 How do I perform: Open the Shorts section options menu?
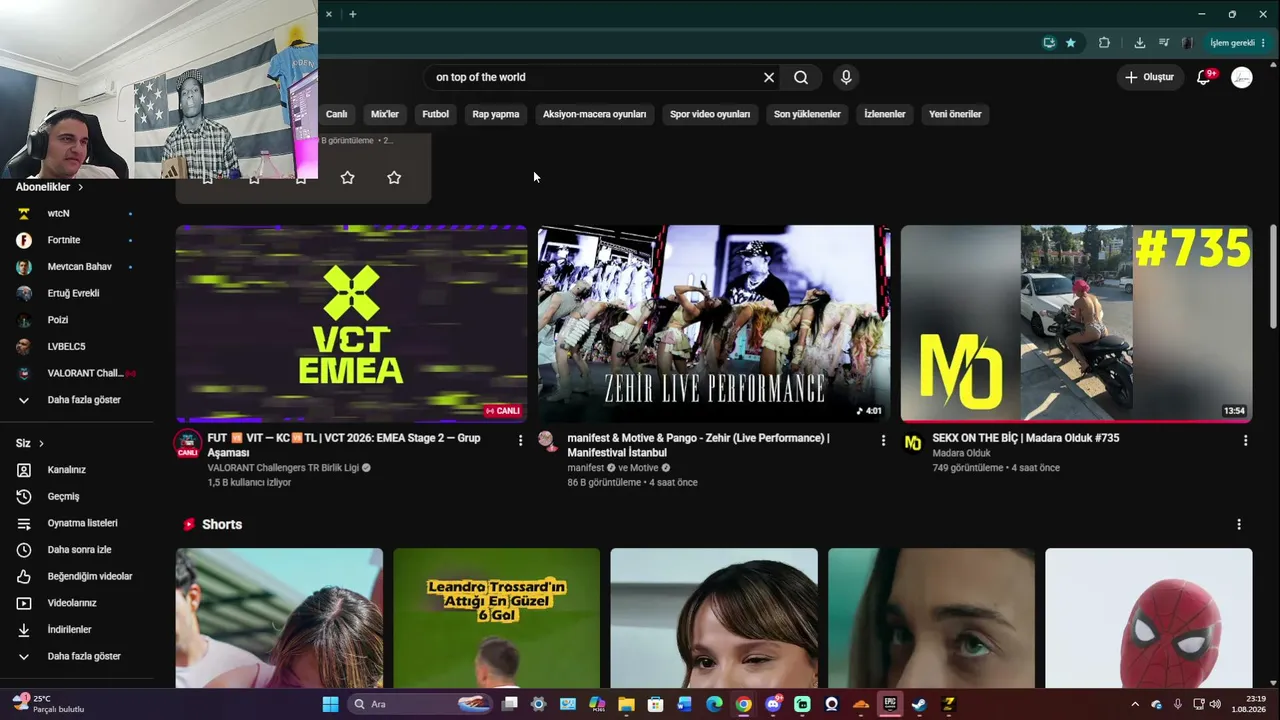[x=1239, y=524]
